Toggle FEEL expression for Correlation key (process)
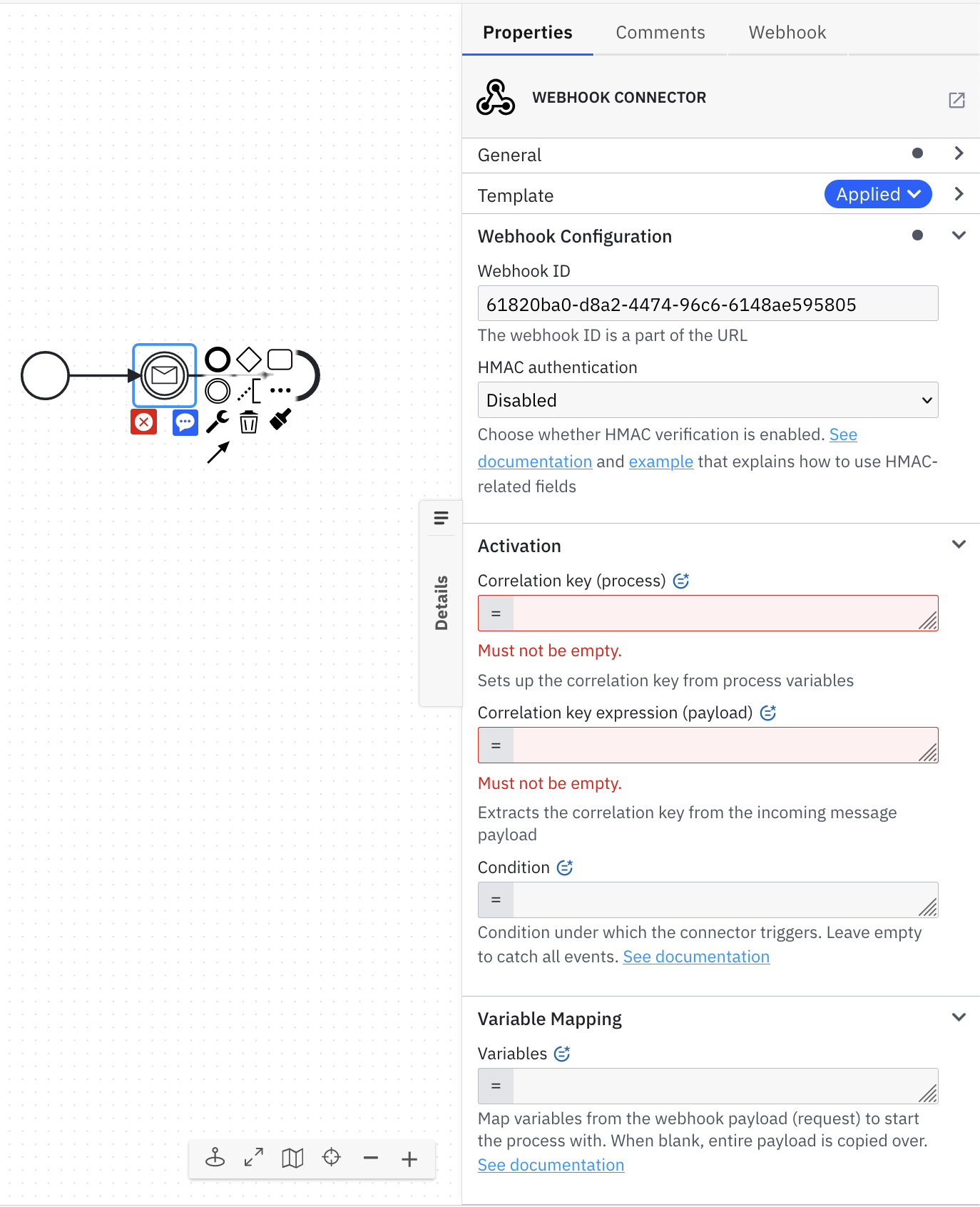The width and height of the screenshot is (980, 1207). pyautogui.click(x=681, y=580)
